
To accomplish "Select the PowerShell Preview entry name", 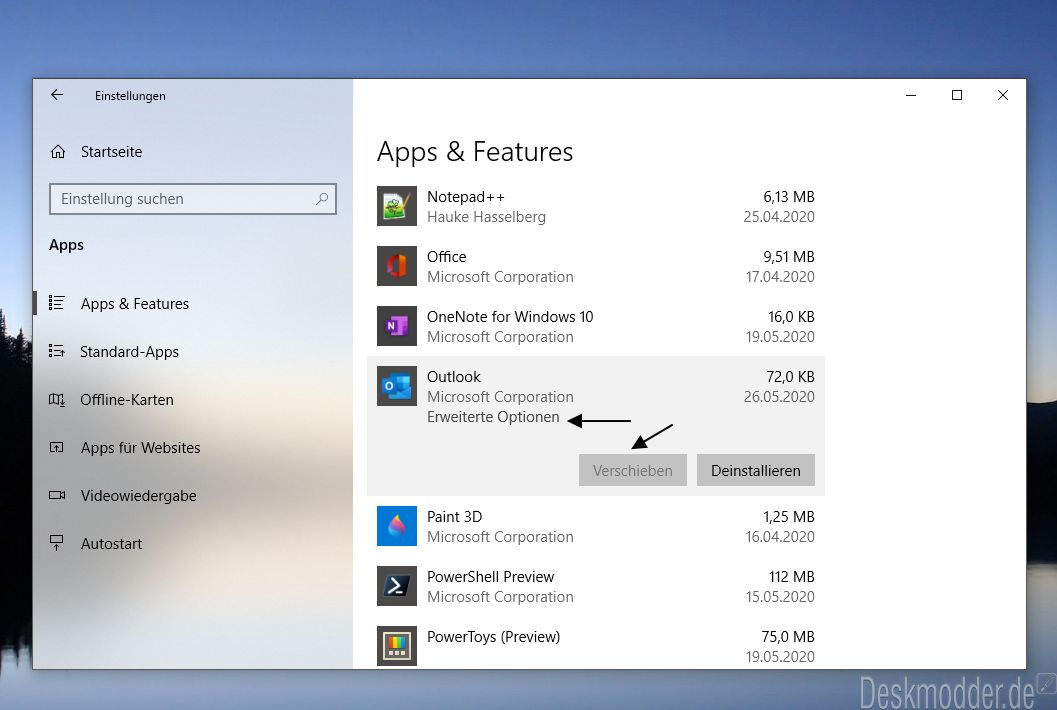I will pyautogui.click(x=491, y=576).
